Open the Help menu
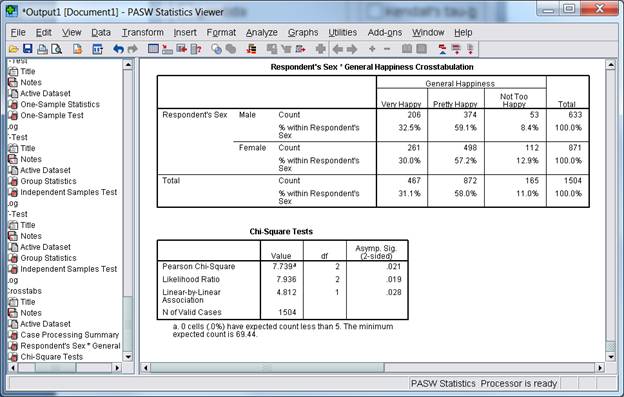 point(463,33)
